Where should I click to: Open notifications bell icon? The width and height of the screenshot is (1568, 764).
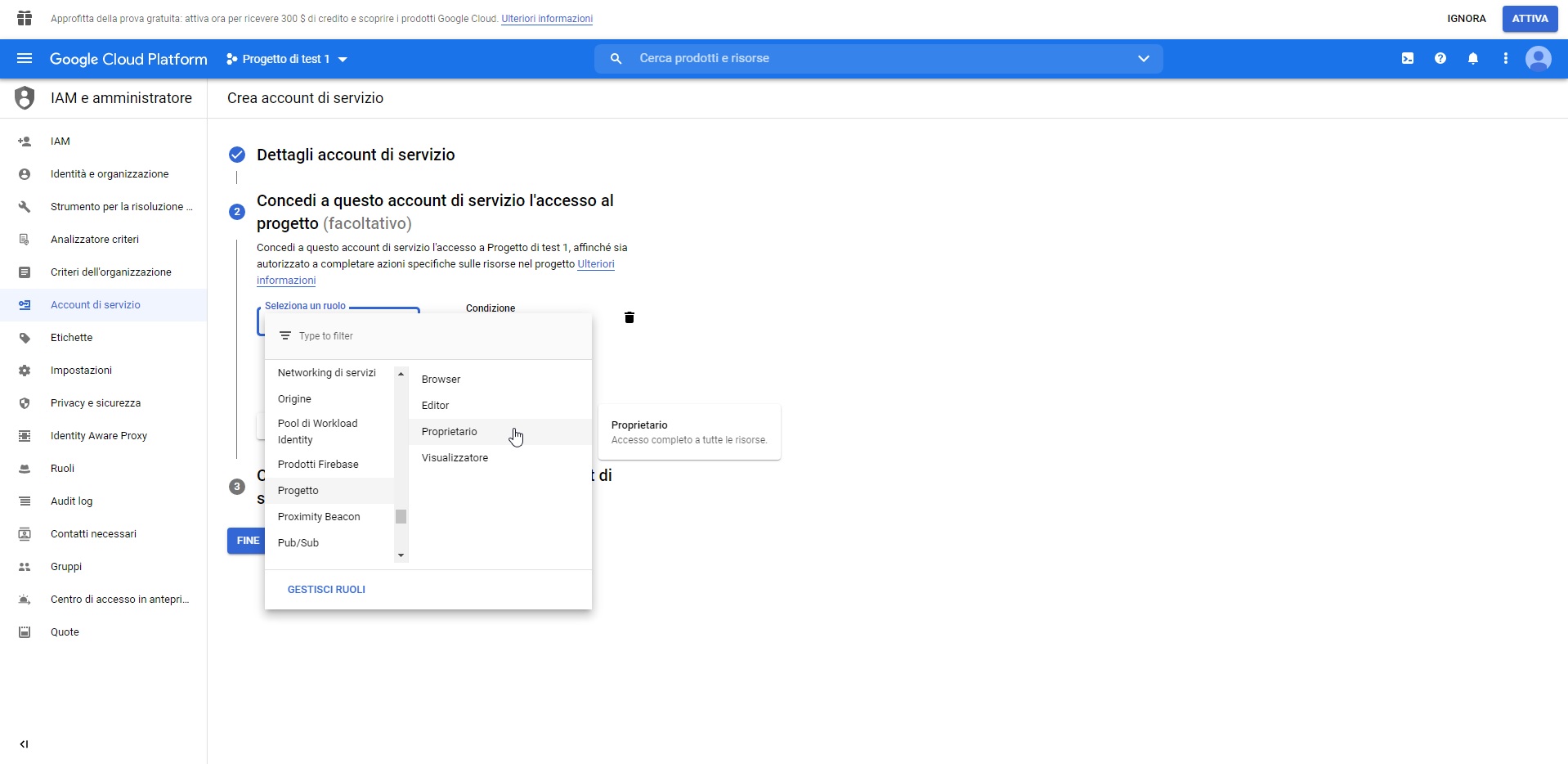[1473, 59]
